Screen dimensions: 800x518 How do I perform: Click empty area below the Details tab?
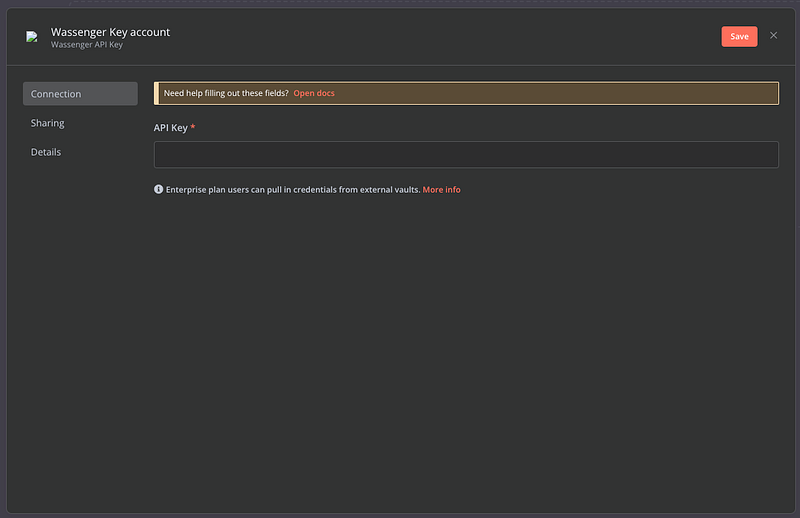tap(80, 300)
